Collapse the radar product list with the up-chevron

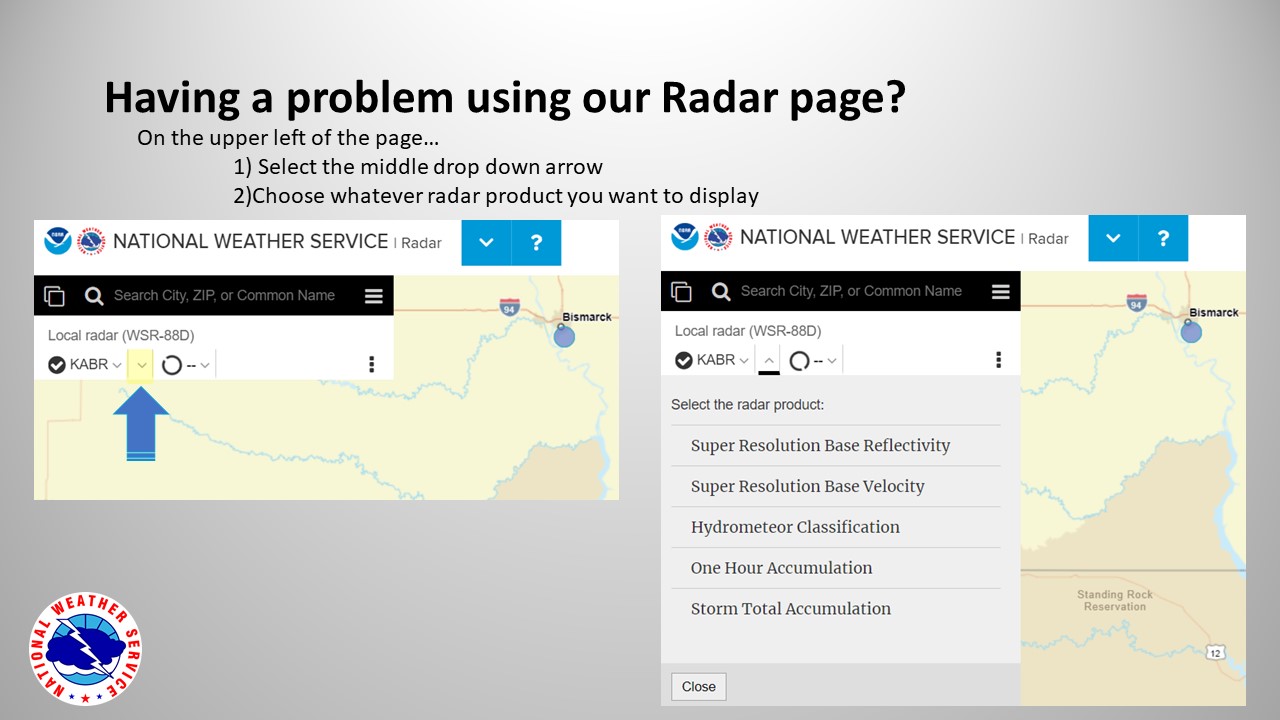[768, 361]
